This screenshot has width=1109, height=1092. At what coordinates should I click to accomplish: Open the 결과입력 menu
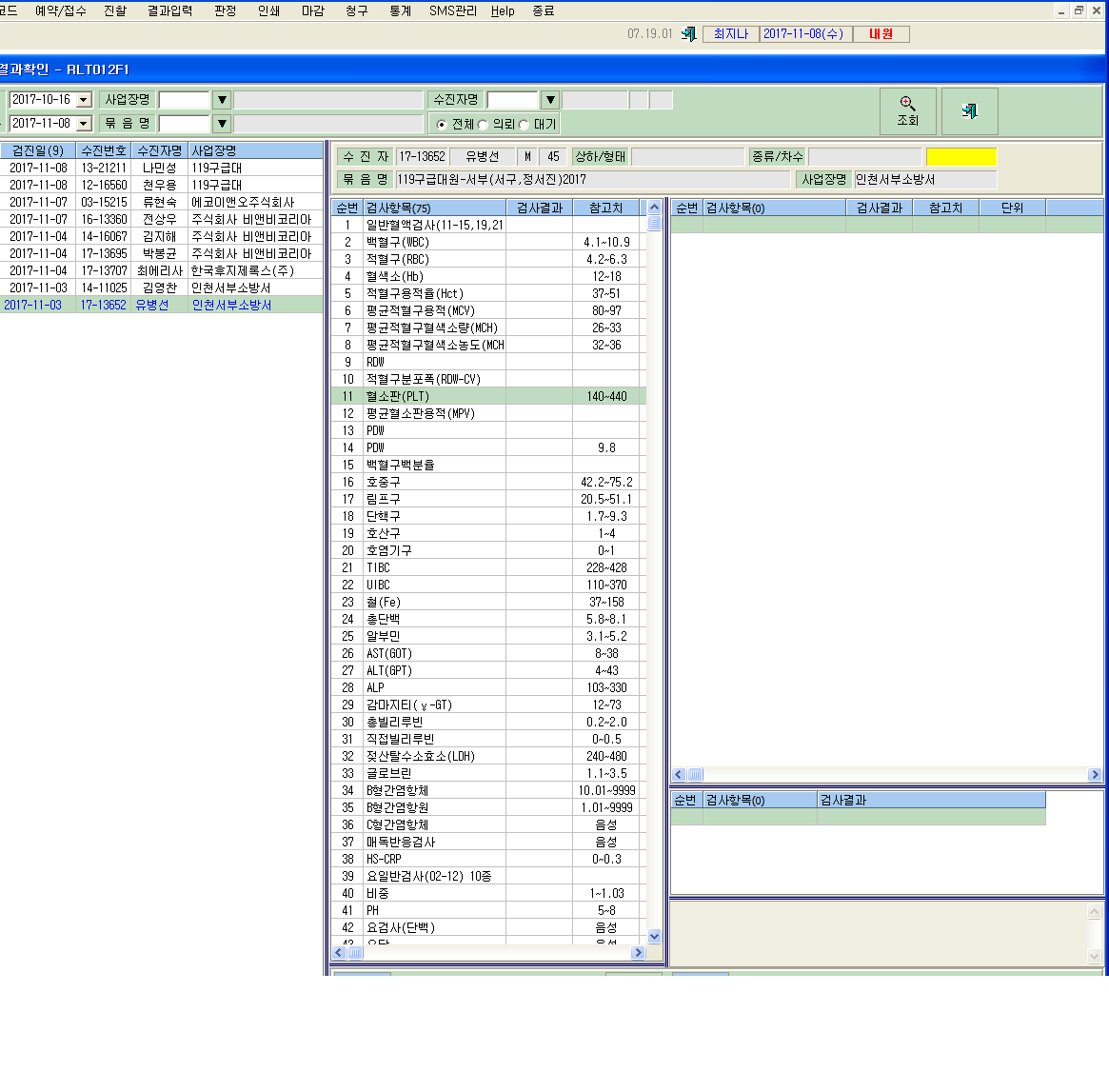tap(169, 10)
